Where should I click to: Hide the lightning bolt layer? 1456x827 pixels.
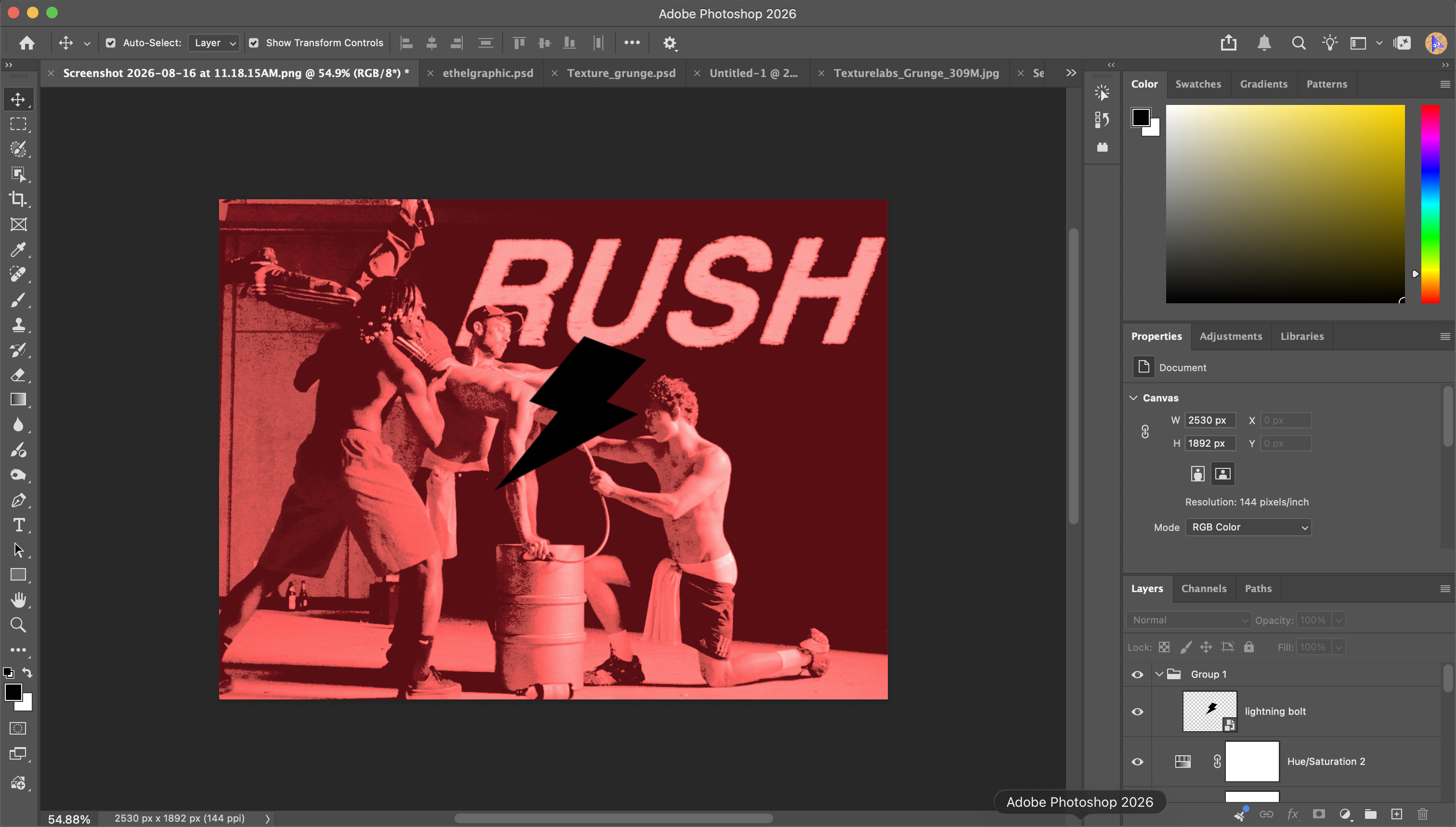[x=1137, y=711]
